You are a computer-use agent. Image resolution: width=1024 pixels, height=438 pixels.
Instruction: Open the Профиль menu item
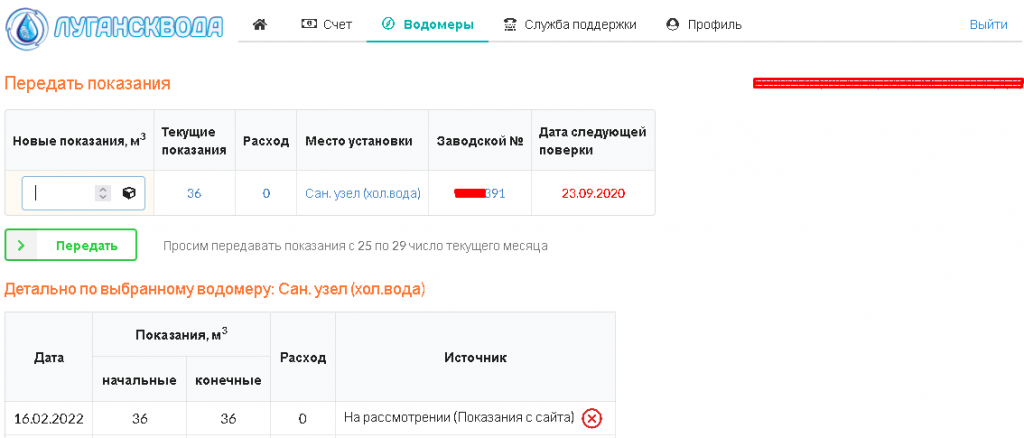tap(704, 24)
